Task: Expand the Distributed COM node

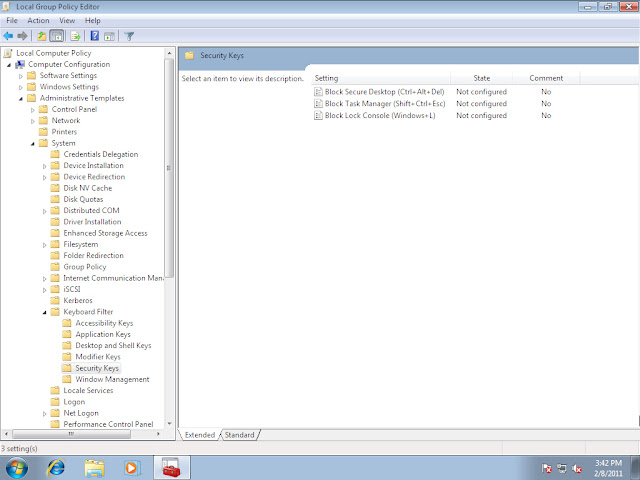Action: point(44,211)
